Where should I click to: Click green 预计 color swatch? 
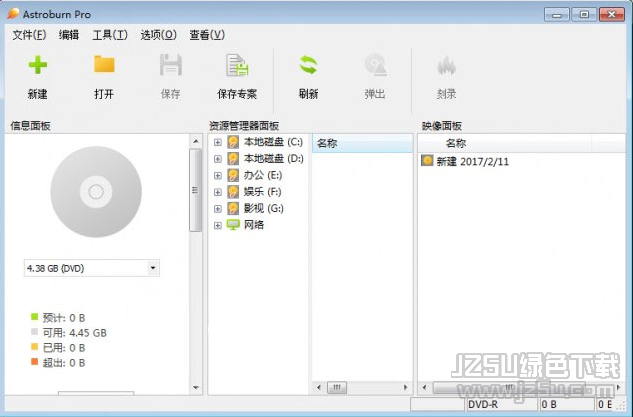coord(35,317)
